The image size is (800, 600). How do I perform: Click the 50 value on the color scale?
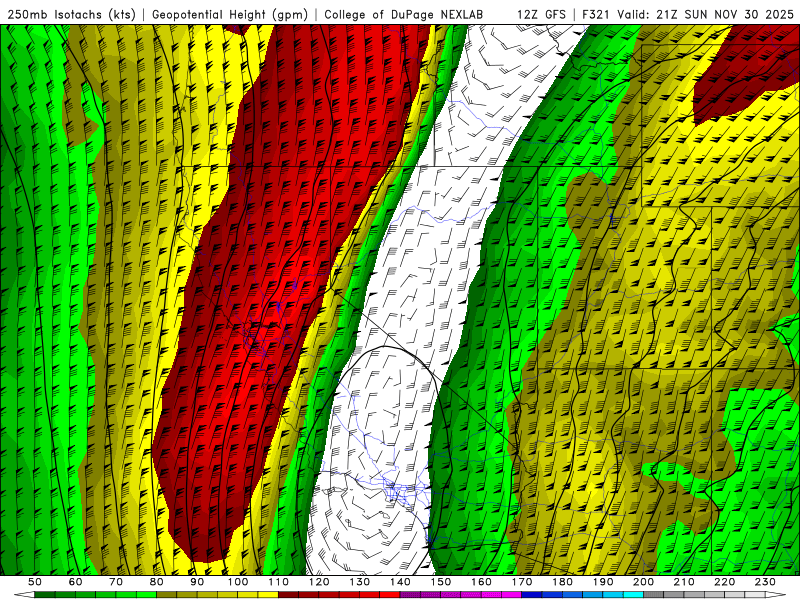[34, 582]
